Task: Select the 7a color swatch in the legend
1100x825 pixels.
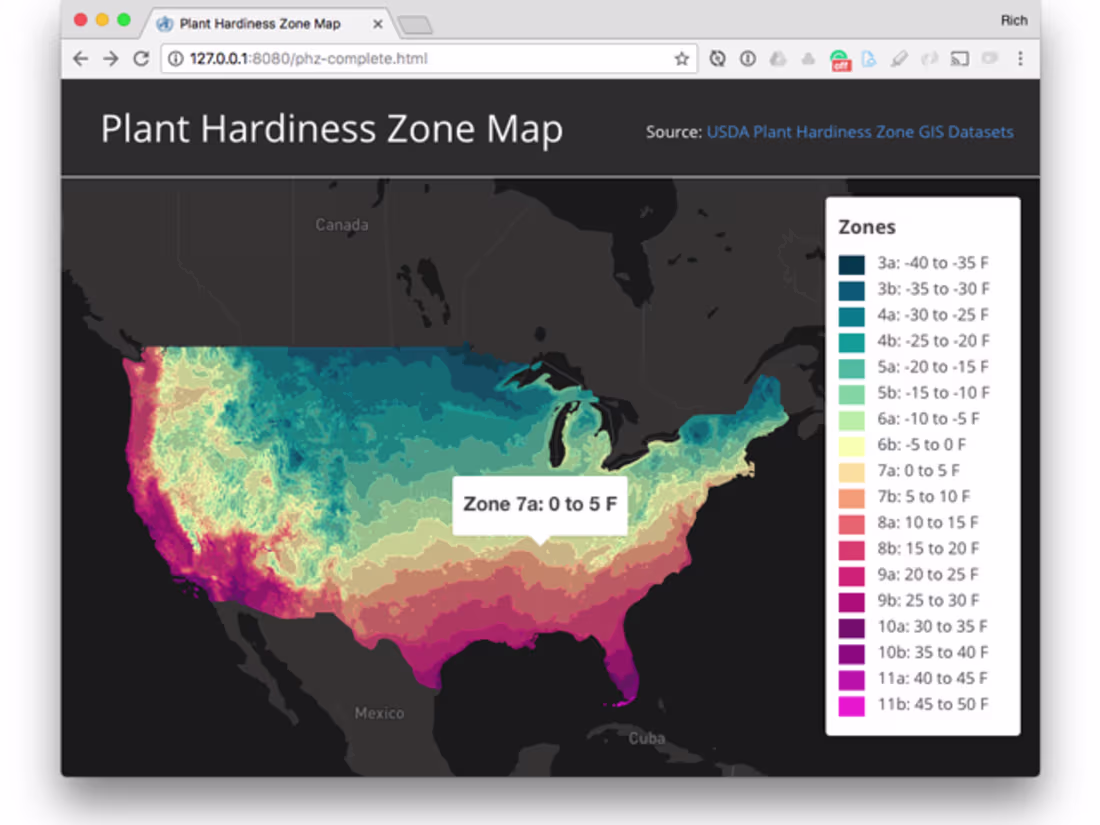Action: pyautogui.click(x=849, y=470)
